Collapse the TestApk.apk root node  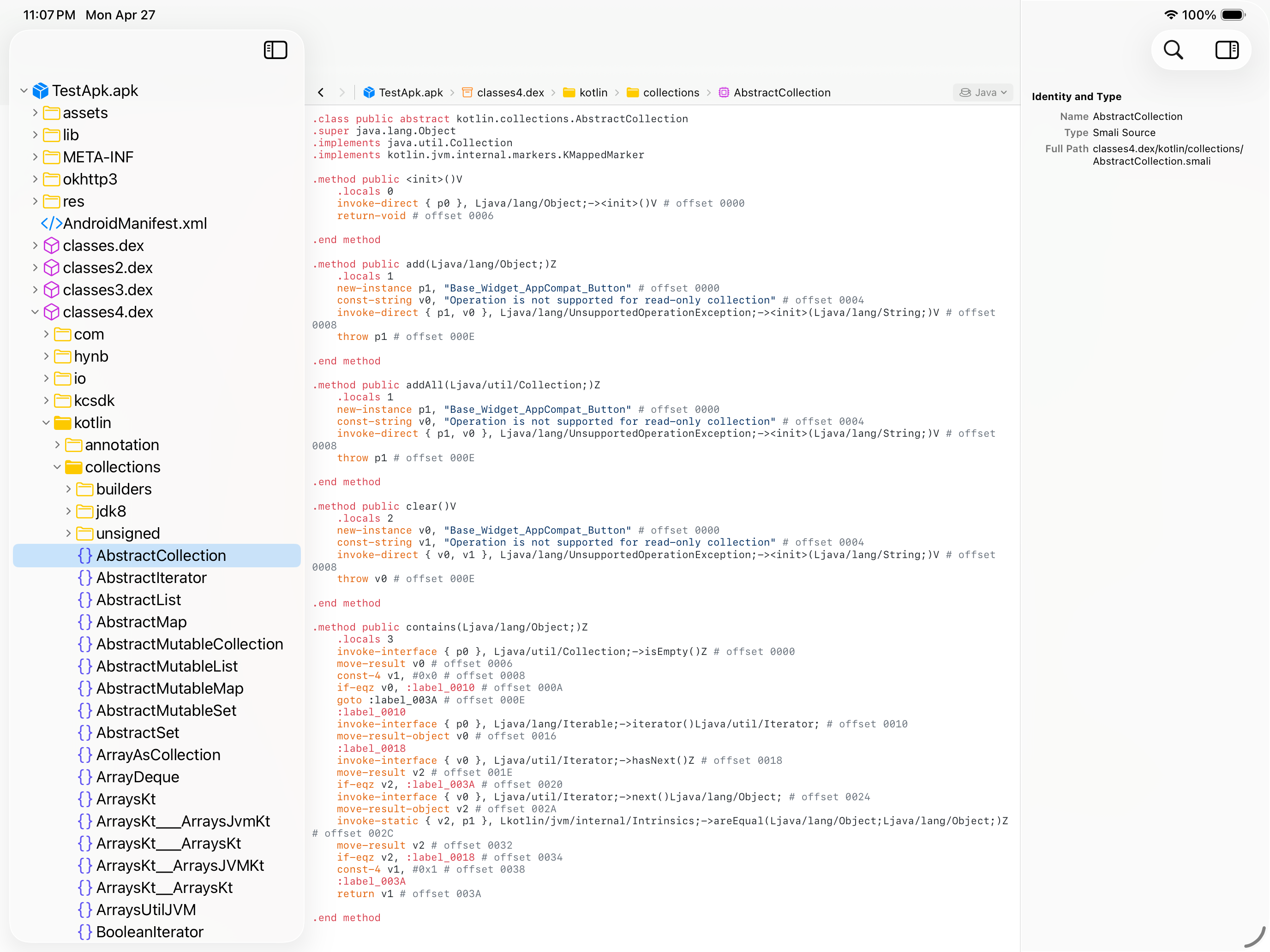pos(24,91)
